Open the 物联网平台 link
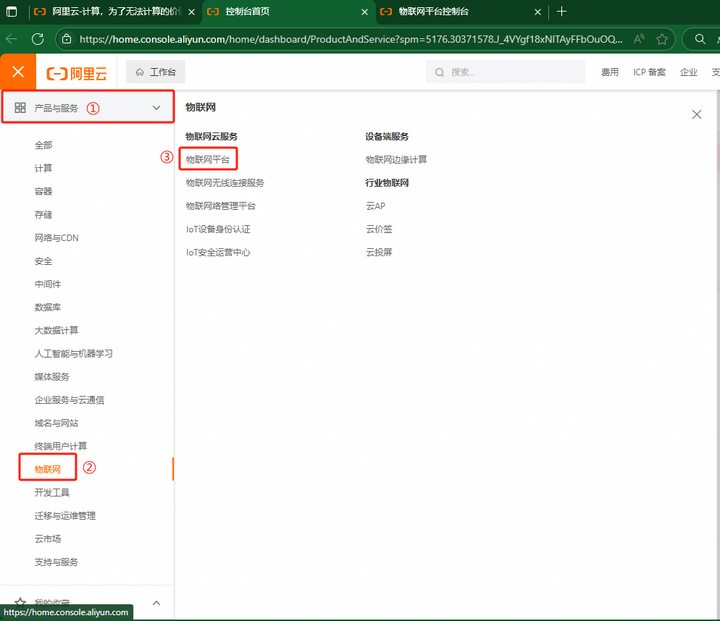The image size is (720, 621). 208,159
